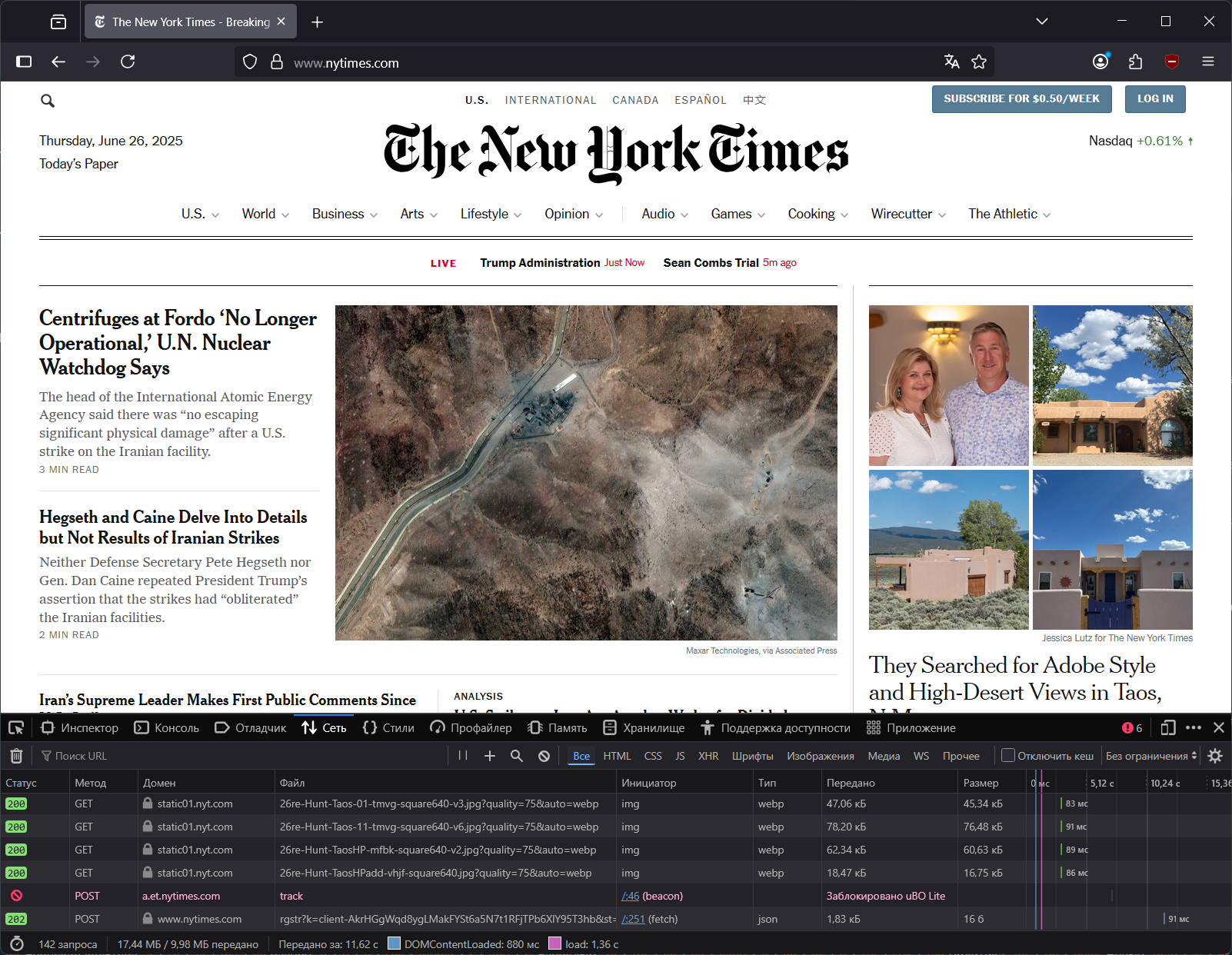Activate the element picker in DevTools
Image resolution: width=1232 pixels, height=955 pixels.
[x=16, y=727]
